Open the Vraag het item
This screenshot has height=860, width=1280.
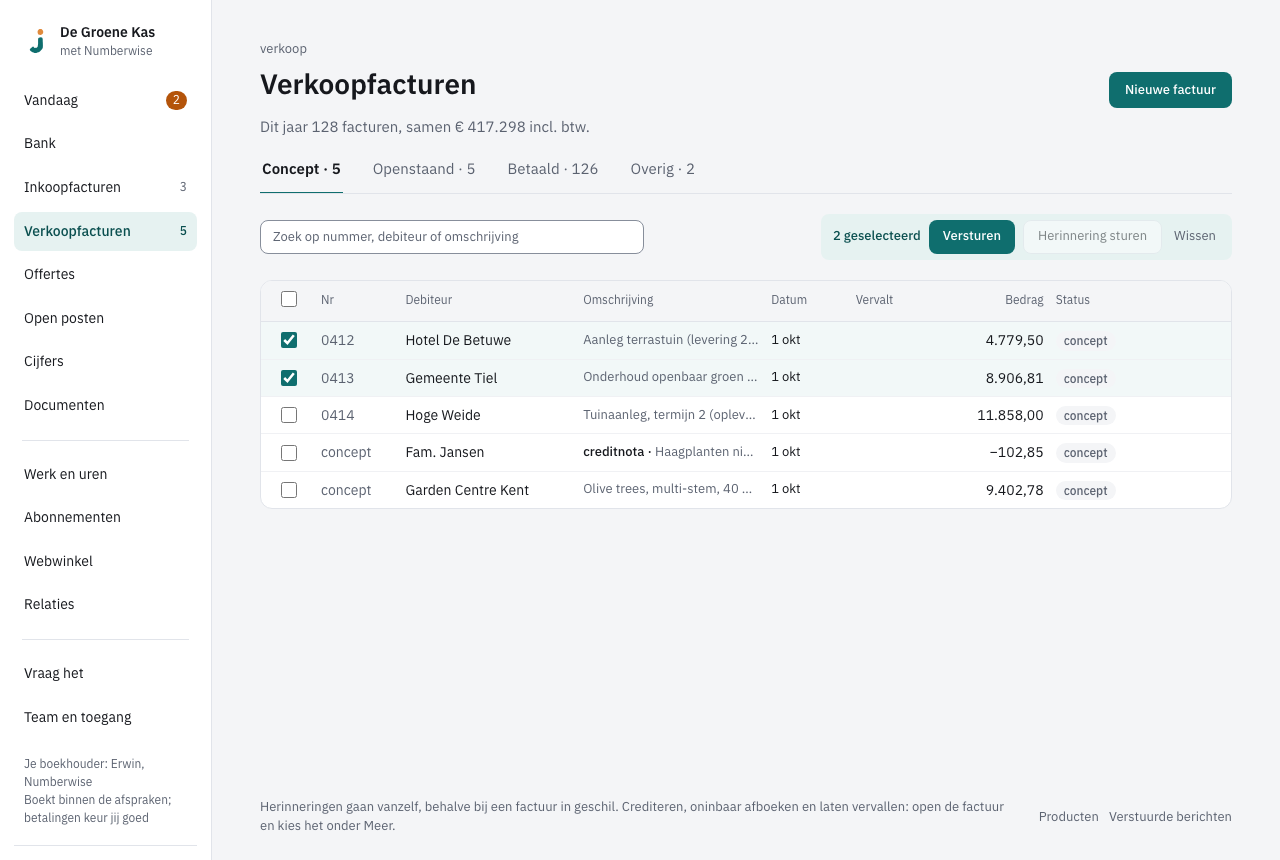pyautogui.click(x=105, y=673)
